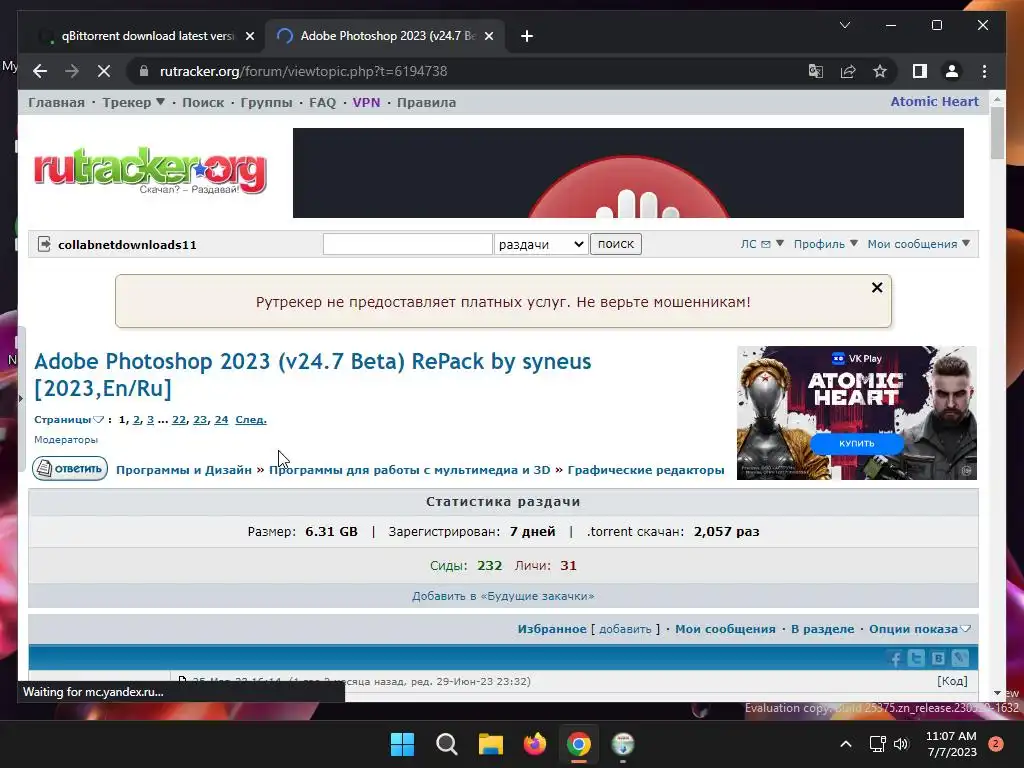Viewport: 1024px width, 768px height.
Task: Click the Atomic Heart link at top right
Action: (x=935, y=102)
